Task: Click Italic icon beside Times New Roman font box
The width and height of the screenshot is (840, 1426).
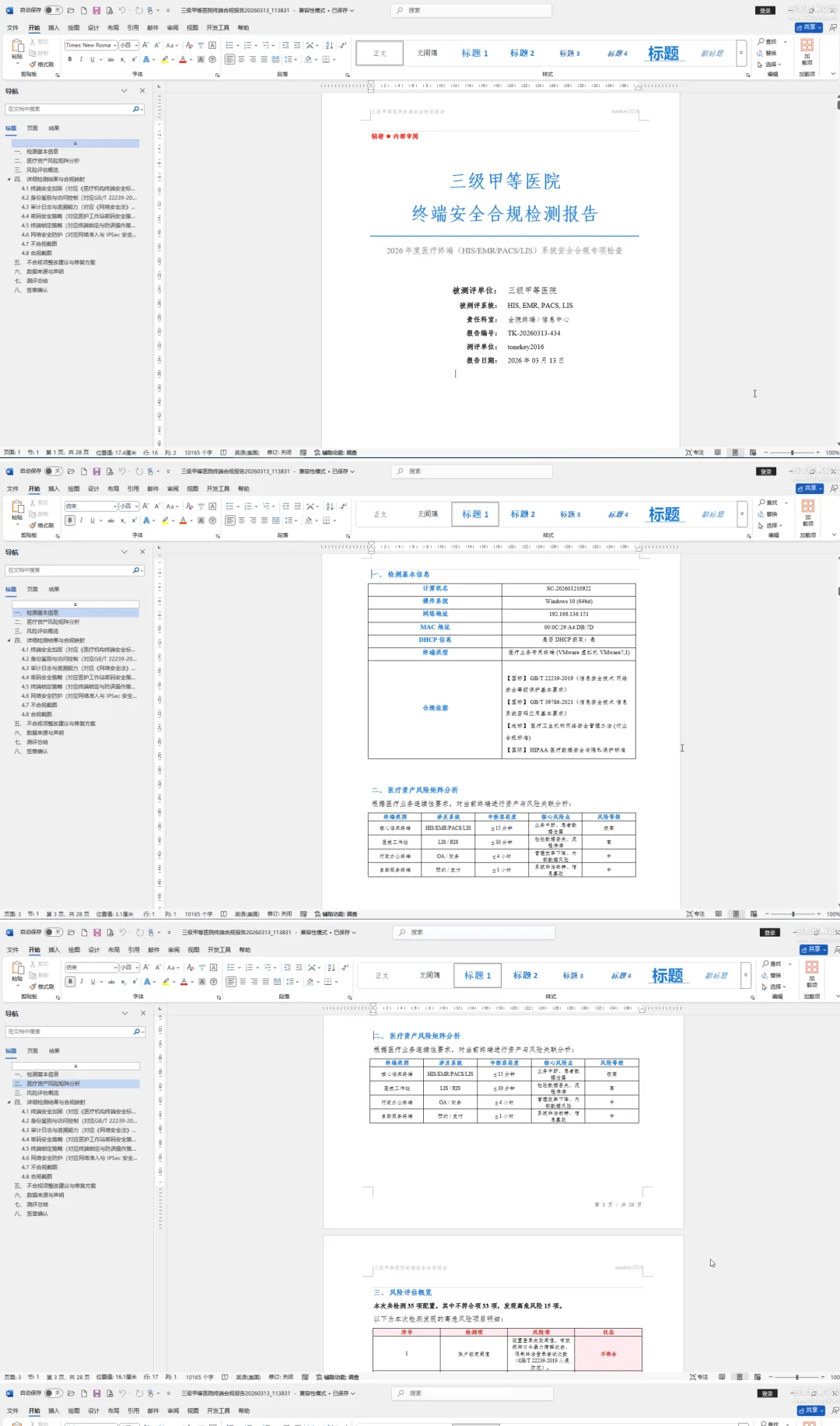Action: [81, 59]
